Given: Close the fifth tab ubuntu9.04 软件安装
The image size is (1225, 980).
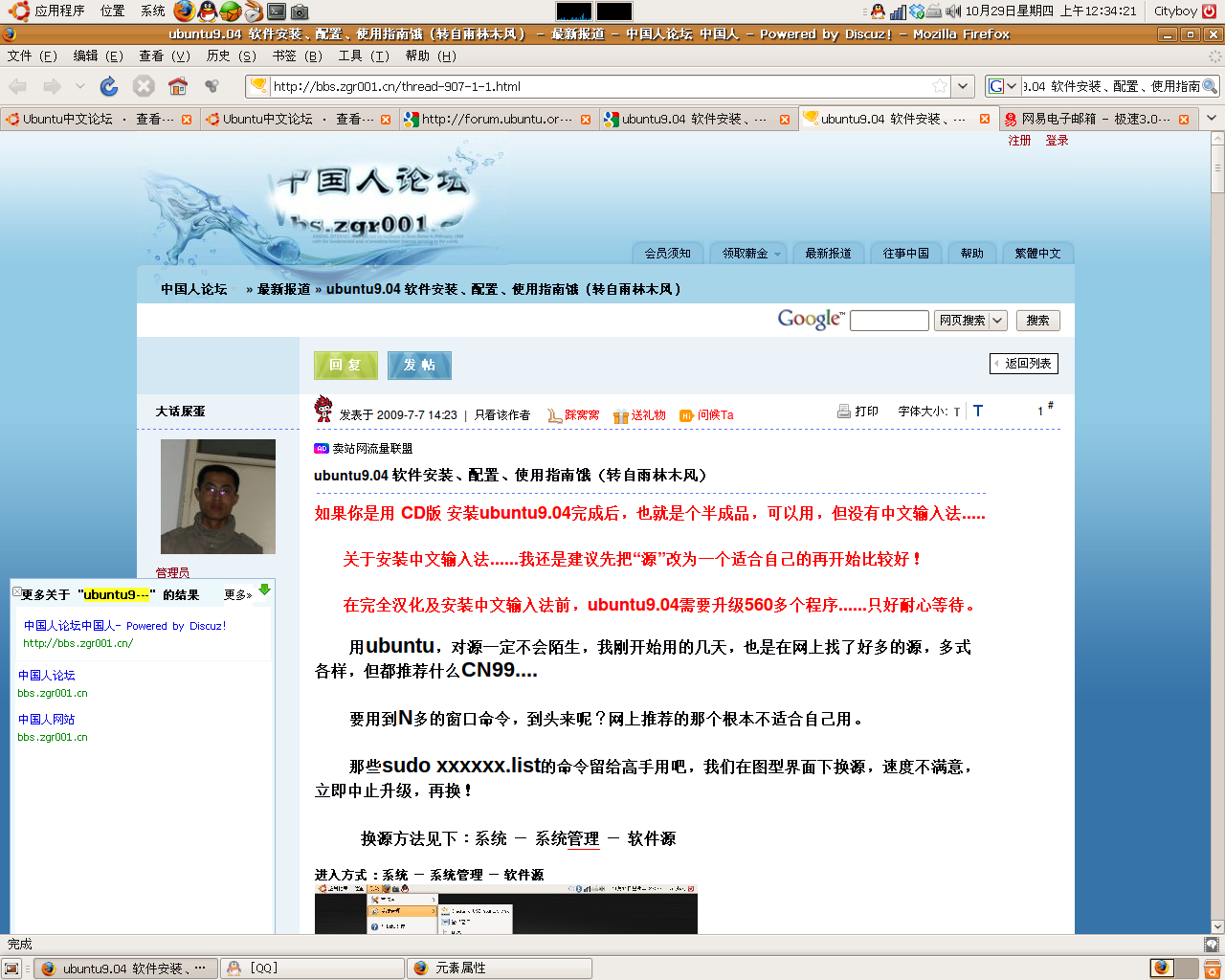Looking at the screenshot, I should [x=985, y=120].
